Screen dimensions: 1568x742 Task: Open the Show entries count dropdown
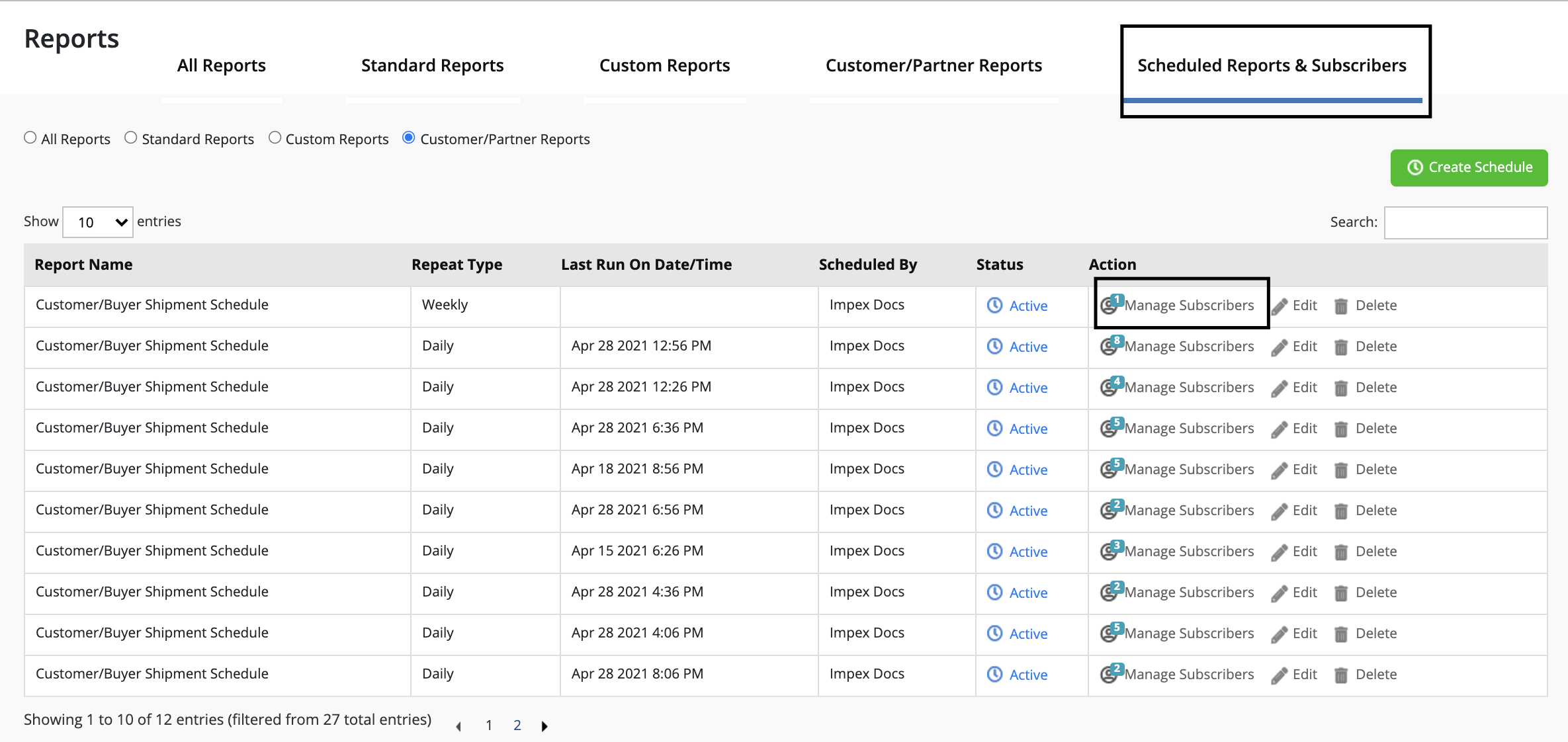pyautogui.click(x=98, y=222)
